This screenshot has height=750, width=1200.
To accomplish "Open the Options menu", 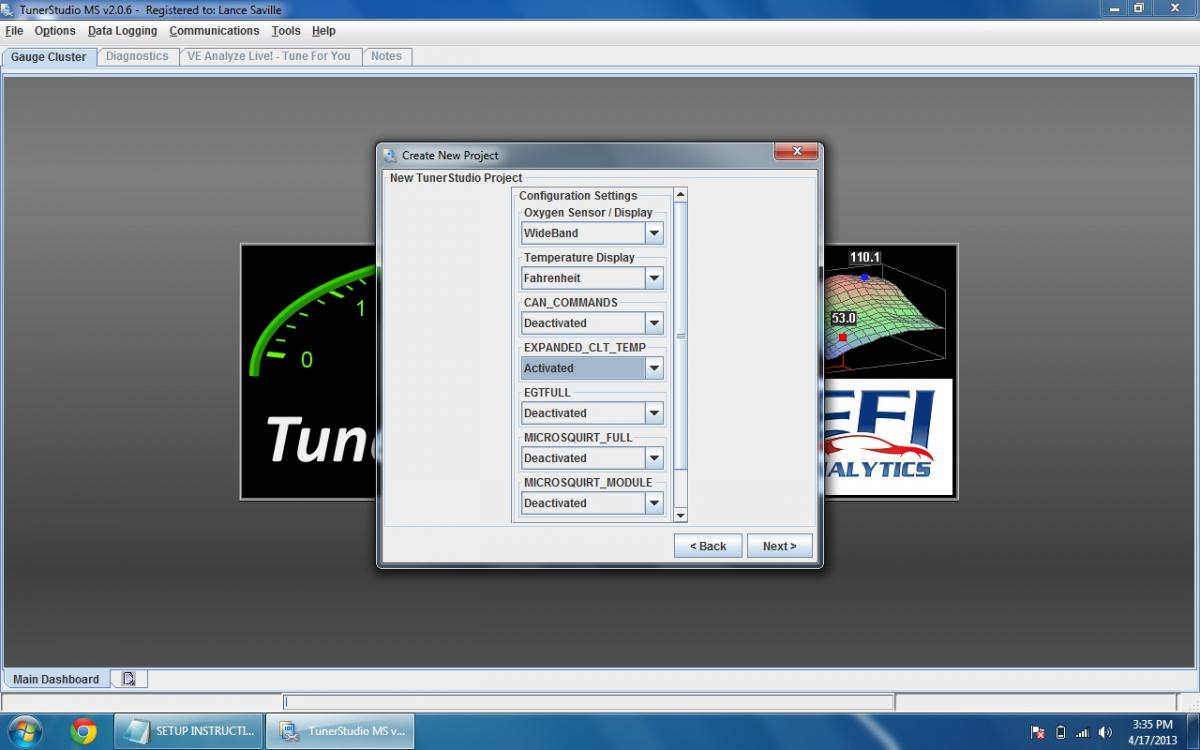I will (55, 31).
